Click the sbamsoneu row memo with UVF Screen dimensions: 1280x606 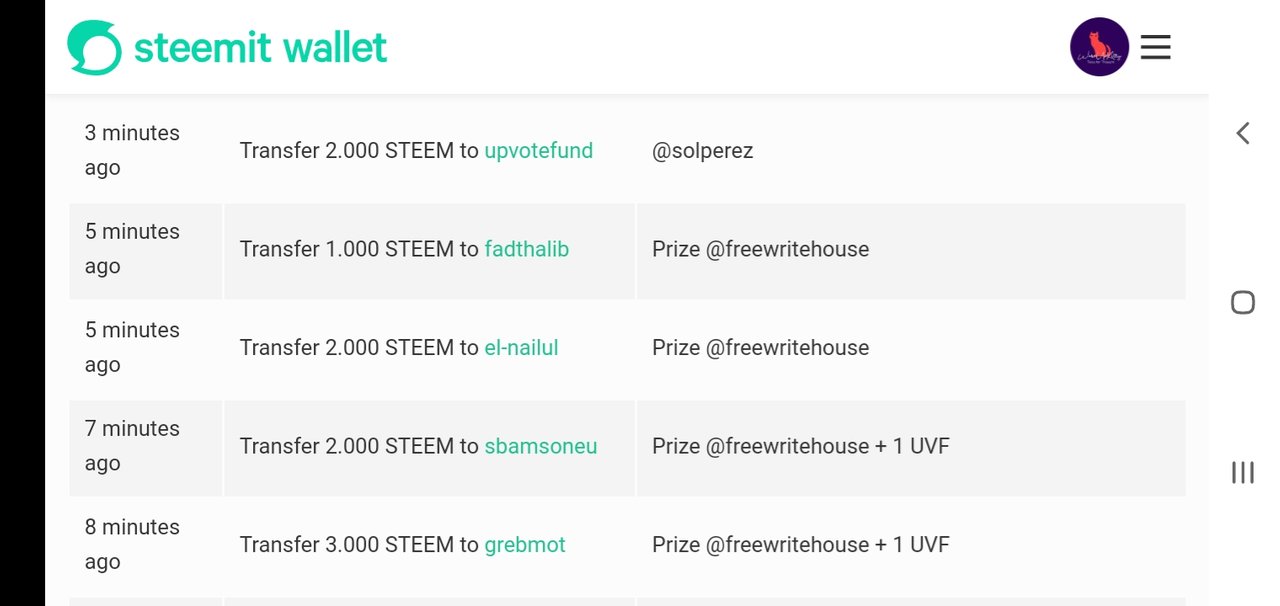point(800,446)
